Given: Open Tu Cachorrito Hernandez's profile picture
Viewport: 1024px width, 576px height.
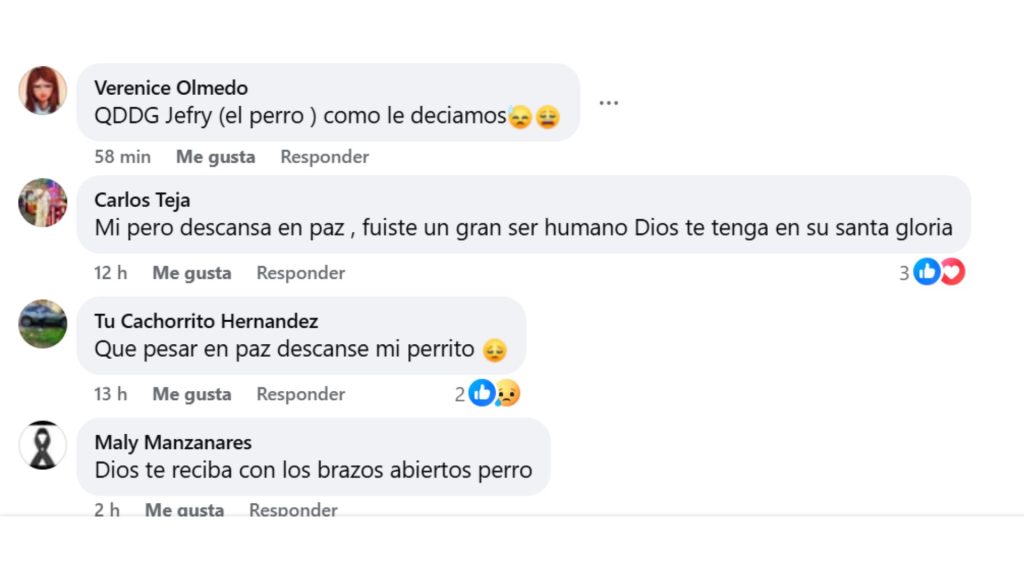Looking at the screenshot, I should pos(42,327).
